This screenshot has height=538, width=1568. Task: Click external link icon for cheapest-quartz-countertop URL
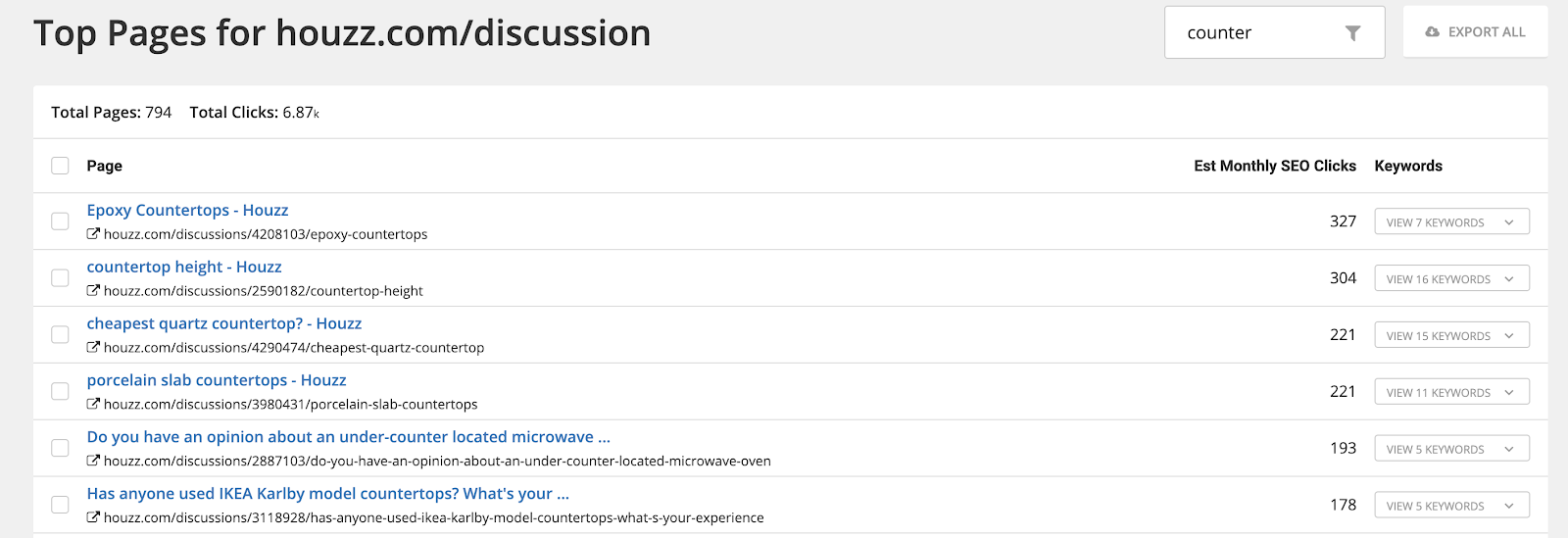(93, 348)
